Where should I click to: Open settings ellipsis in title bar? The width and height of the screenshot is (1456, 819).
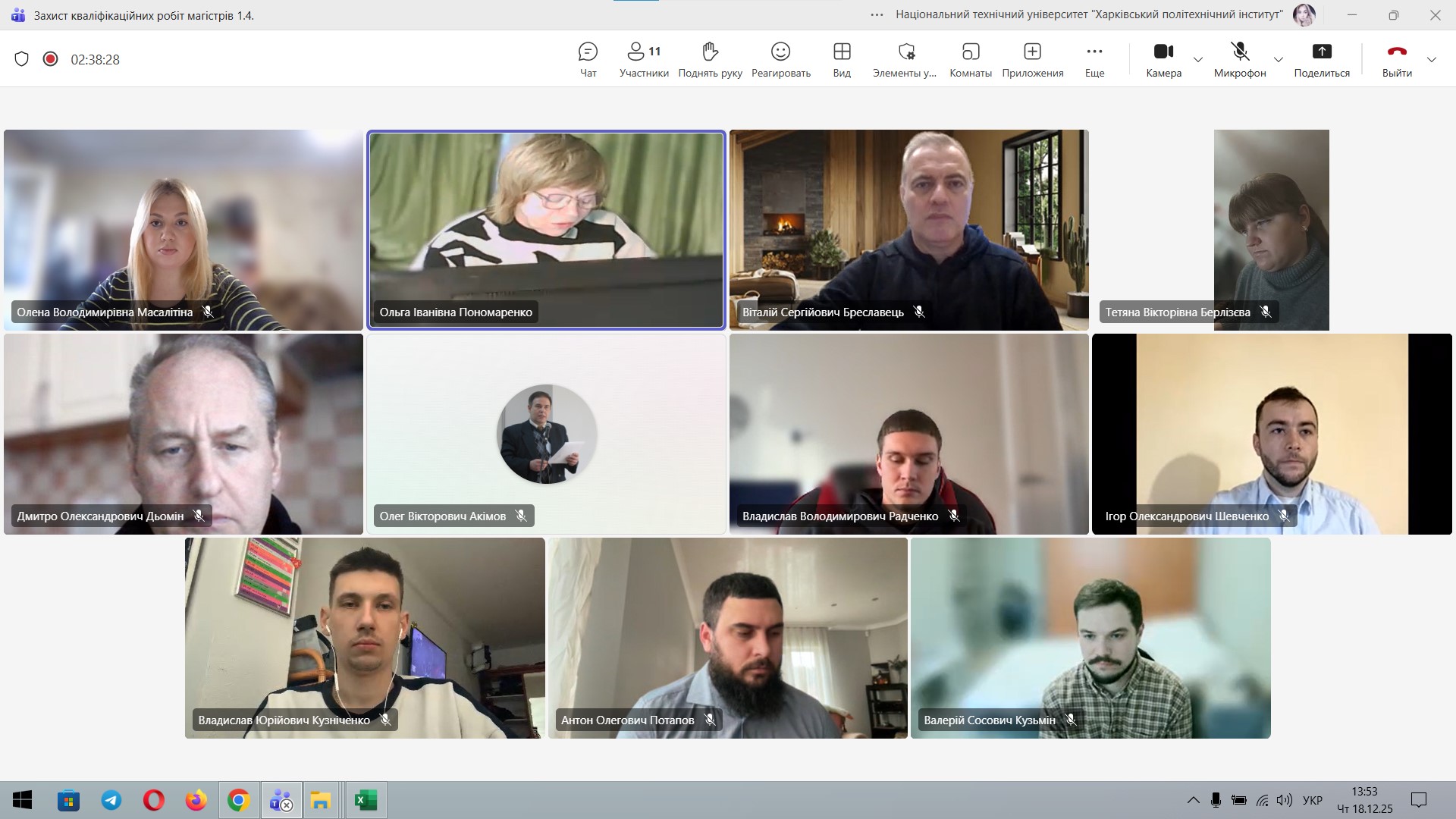877,14
